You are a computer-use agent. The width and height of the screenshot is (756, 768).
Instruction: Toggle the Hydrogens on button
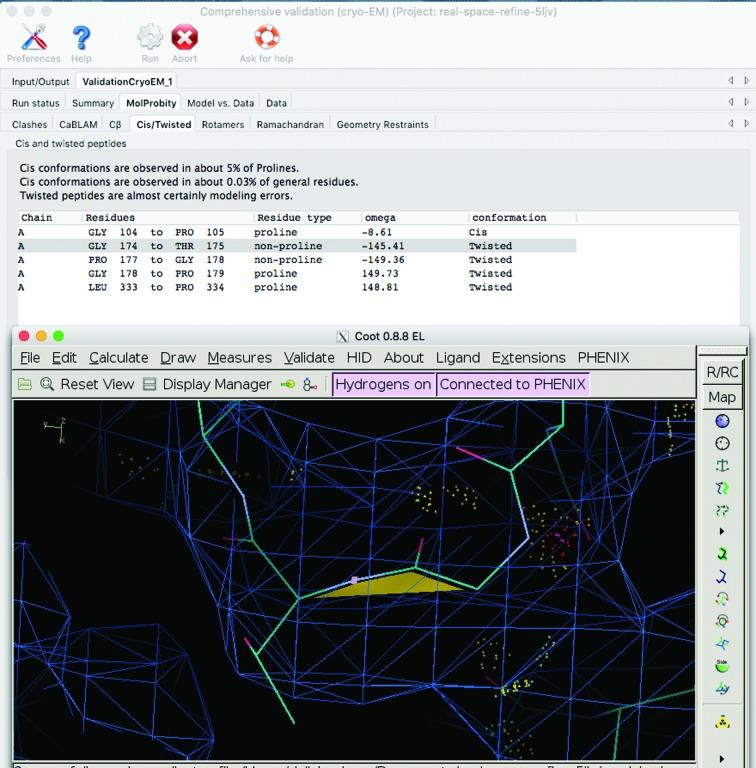tap(384, 384)
